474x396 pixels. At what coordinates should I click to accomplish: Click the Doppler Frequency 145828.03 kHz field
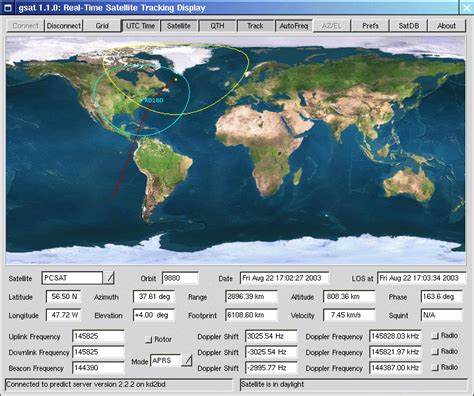[395, 336]
